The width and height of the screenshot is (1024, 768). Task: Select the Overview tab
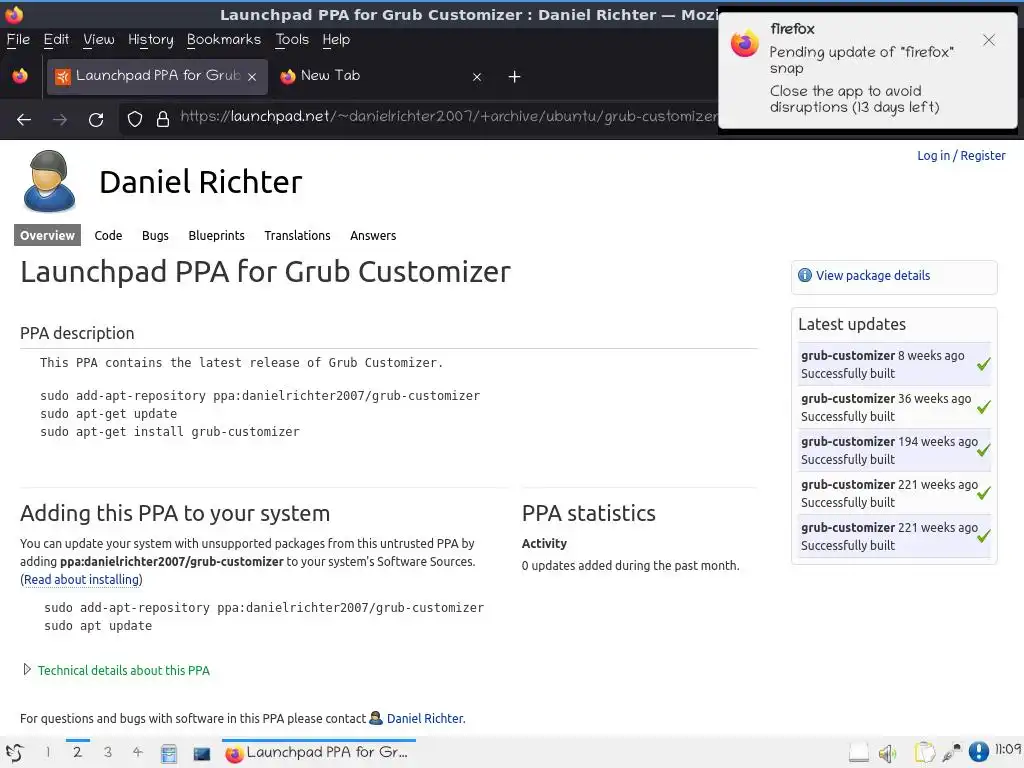tap(47, 235)
